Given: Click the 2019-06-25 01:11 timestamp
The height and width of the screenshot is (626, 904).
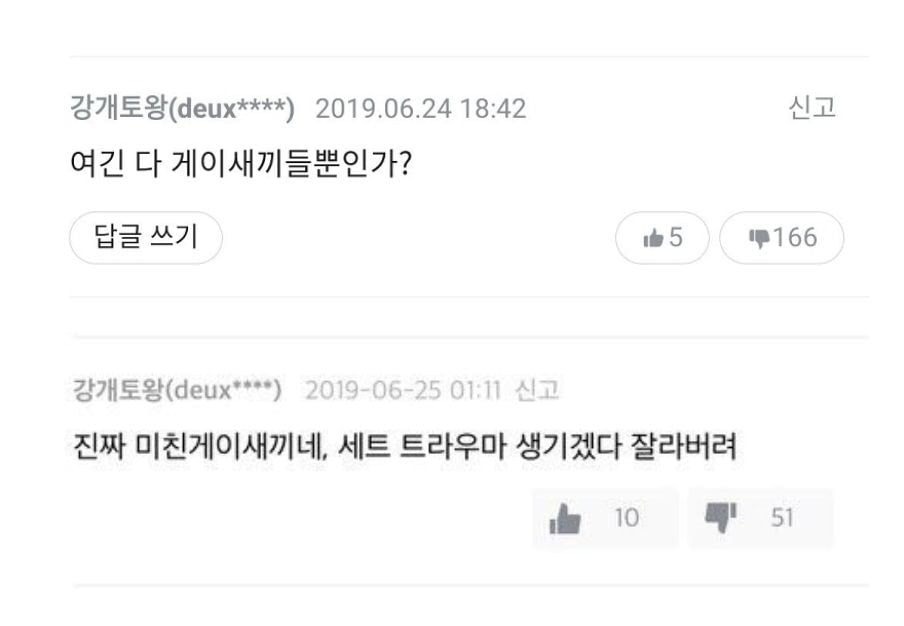Looking at the screenshot, I should (x=403, y=390).
